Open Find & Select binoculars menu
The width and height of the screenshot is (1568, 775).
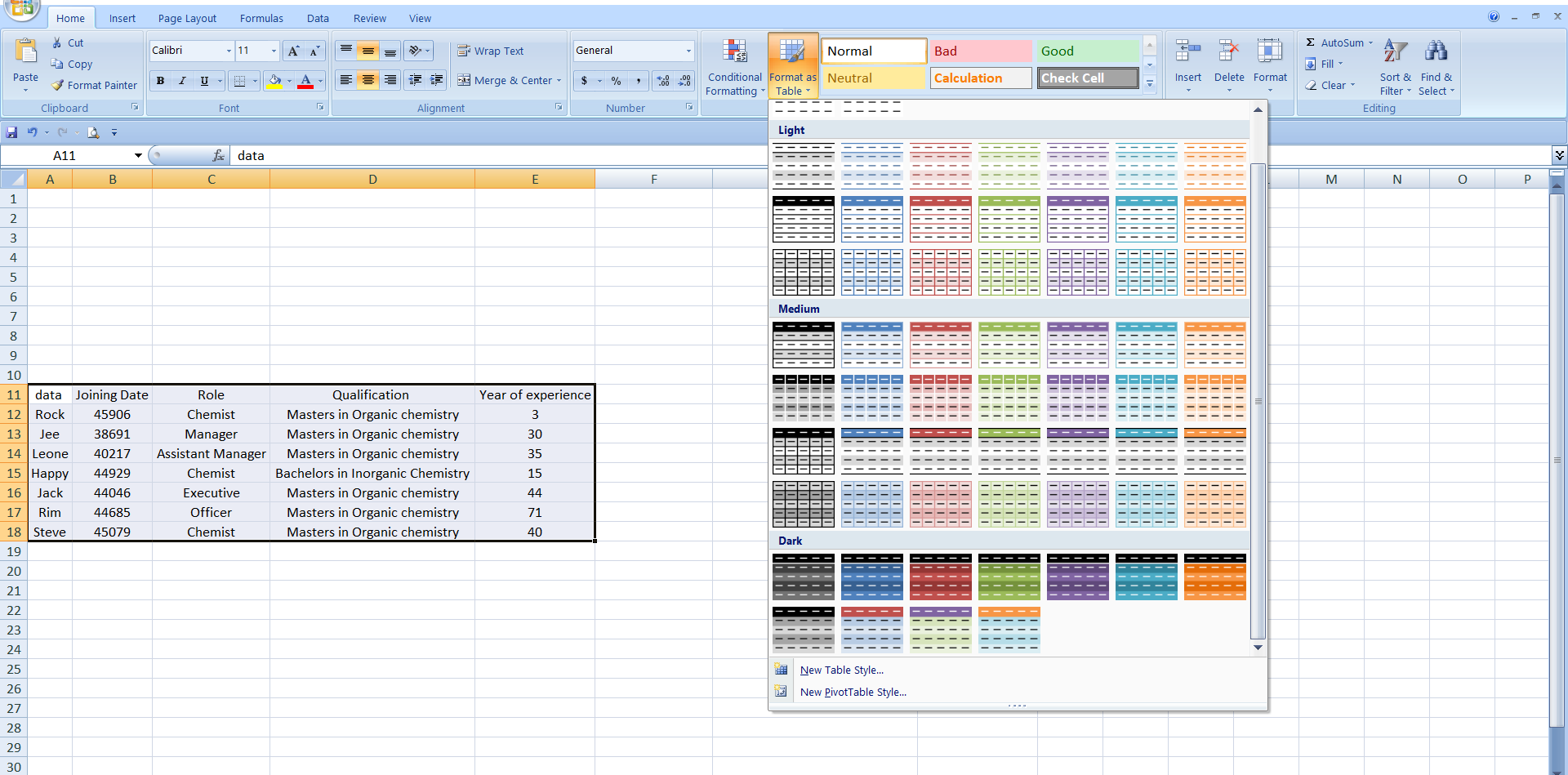(1437, 67)
